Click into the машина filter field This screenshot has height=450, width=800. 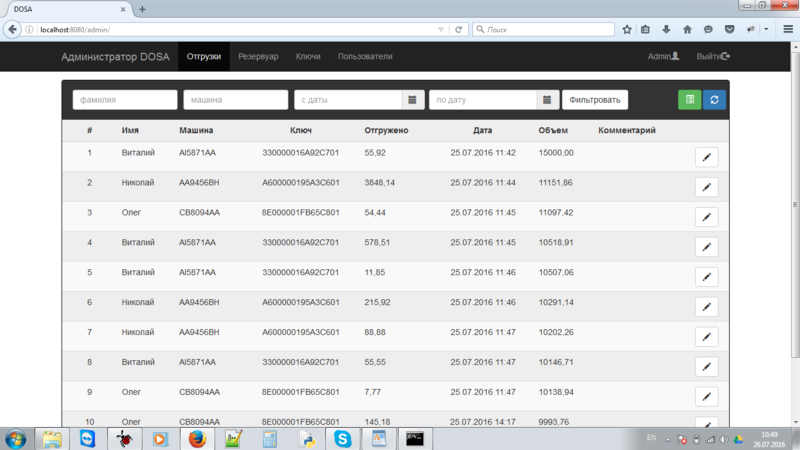[x=235, y=100]
